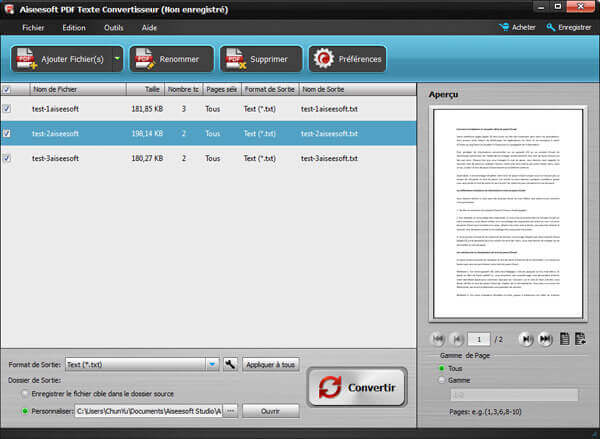Select the test-3aiseesoft file name
Image resolution: width=600 pixels, height=439 pixels.
point(55,158)
